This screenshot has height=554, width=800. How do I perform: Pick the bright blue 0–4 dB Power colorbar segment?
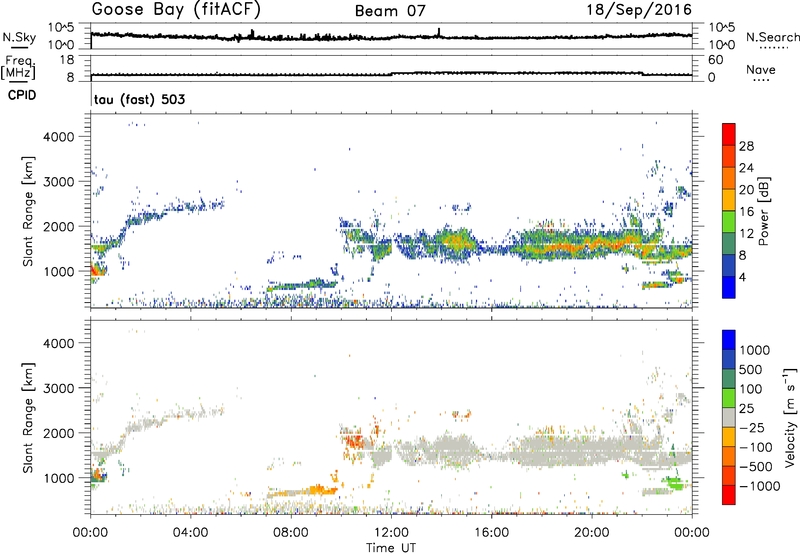point(729,287)
